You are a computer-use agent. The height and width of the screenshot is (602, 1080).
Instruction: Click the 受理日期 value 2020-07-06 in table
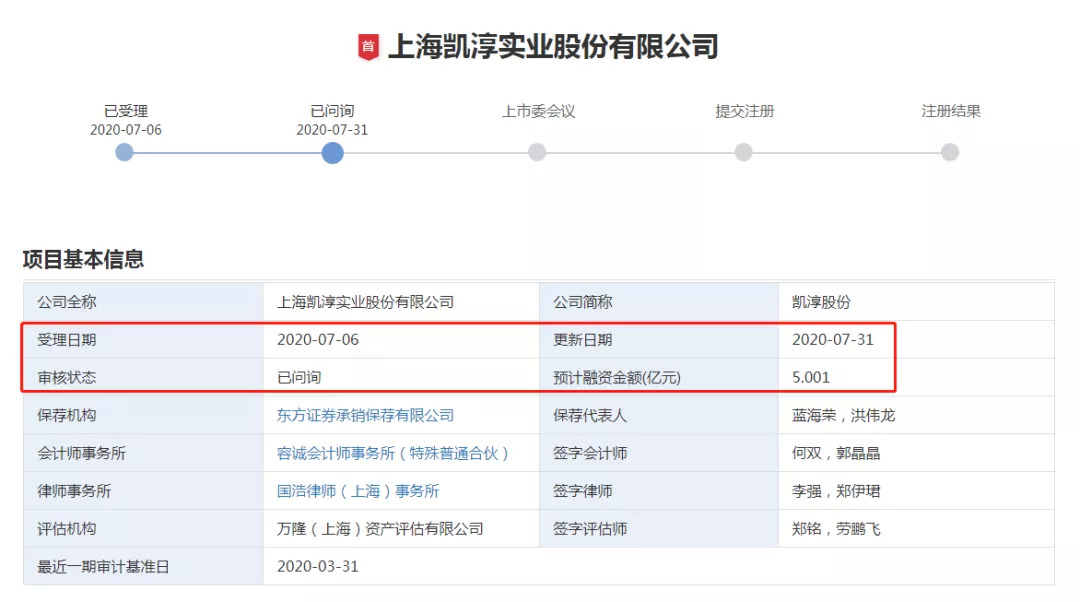click(318, 340)
